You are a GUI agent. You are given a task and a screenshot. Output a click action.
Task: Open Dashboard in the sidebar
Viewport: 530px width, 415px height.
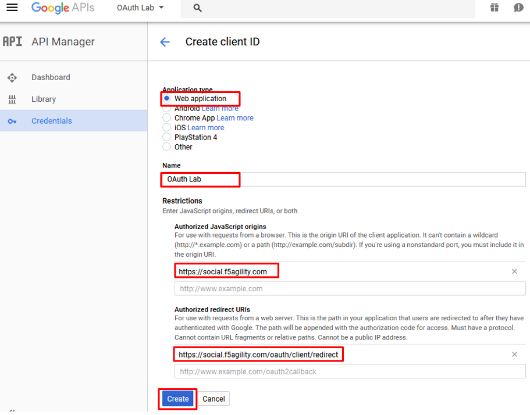(x=51, y=77)
